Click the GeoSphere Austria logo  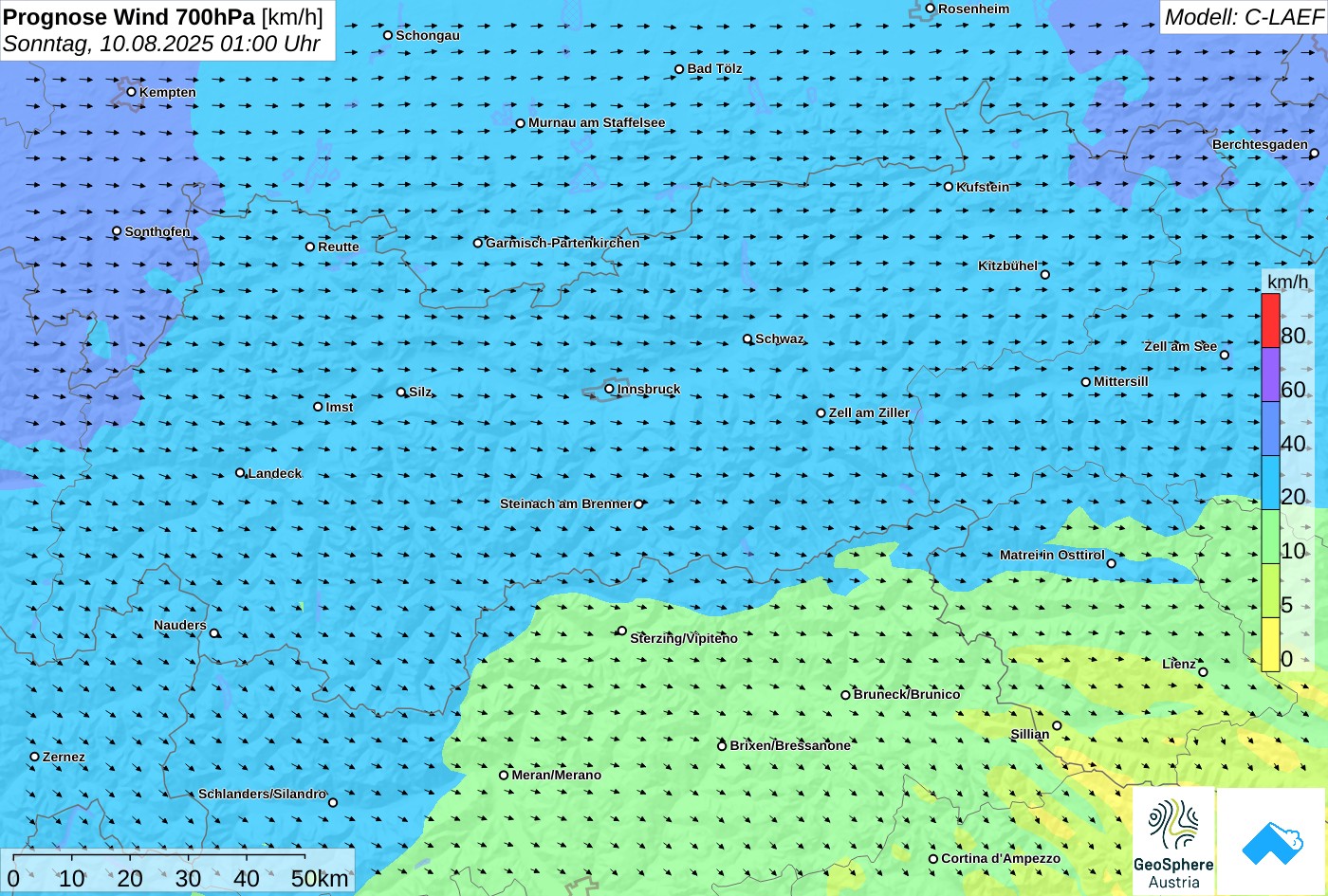tap(1173, 840)
